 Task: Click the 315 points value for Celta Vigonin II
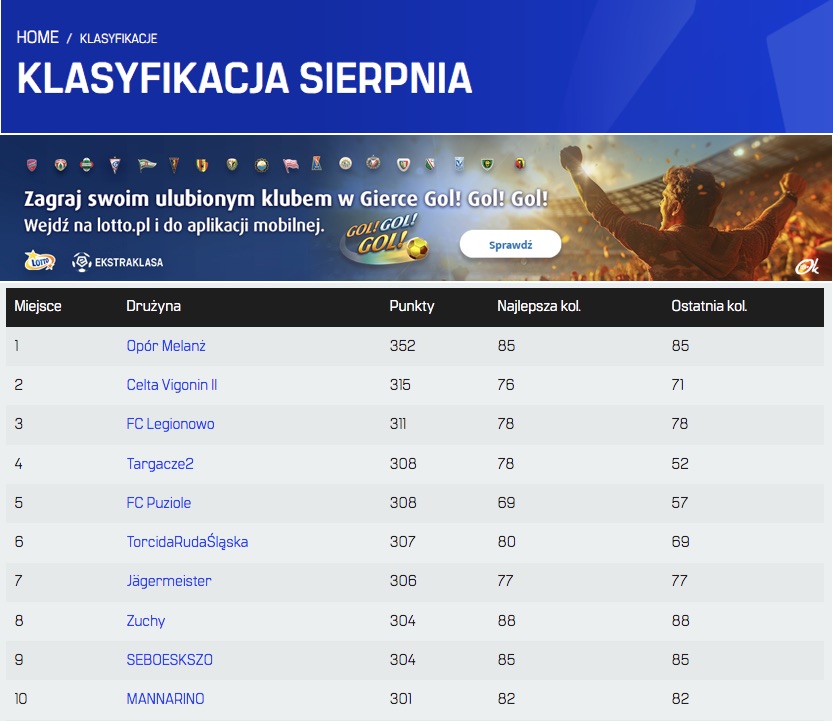coord(400,385)
